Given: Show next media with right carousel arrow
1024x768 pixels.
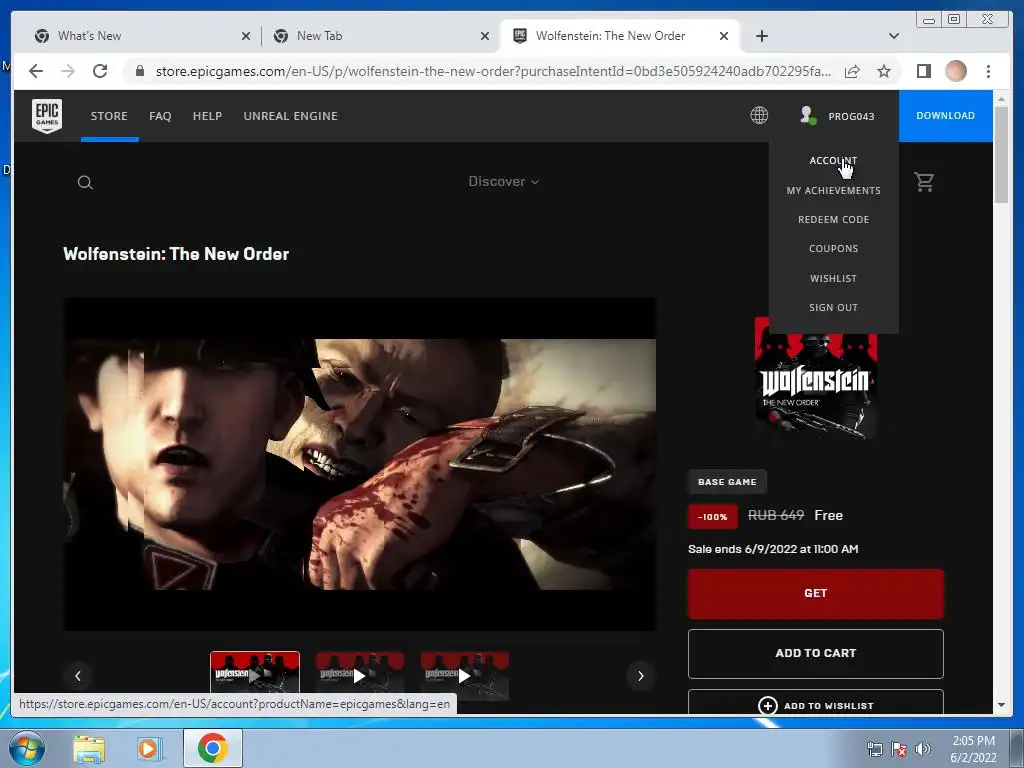Looking at the screenshot, I should coord(641,676).
